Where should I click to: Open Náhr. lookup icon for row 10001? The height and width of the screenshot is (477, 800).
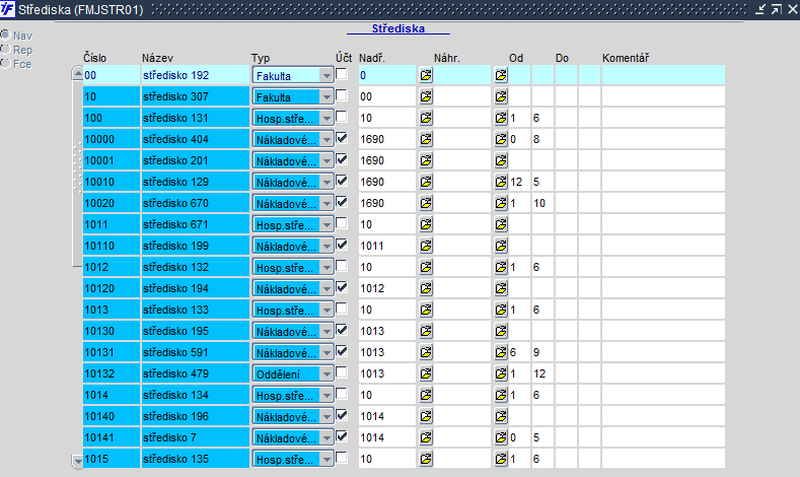tap(501, 161)
